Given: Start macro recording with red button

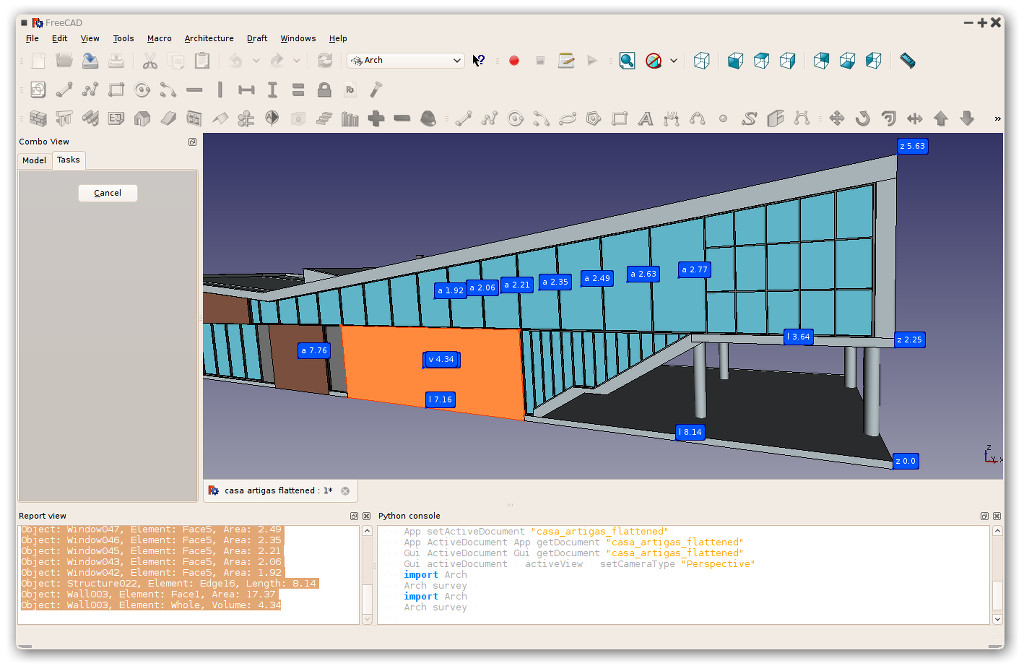Looking at the screenshot, I should [x=514, y=61].
